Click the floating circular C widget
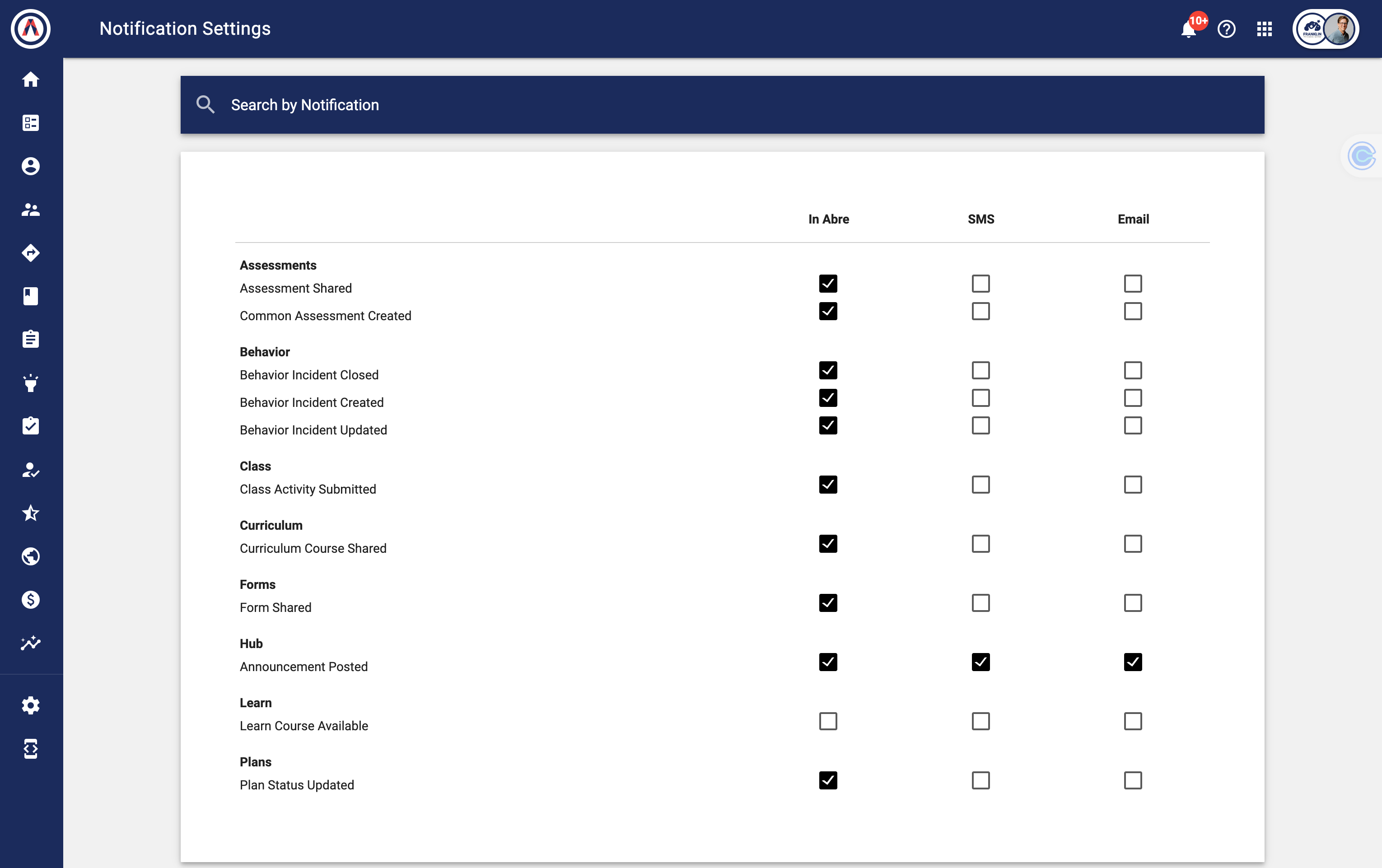1382x868 pixels. 1361,155
